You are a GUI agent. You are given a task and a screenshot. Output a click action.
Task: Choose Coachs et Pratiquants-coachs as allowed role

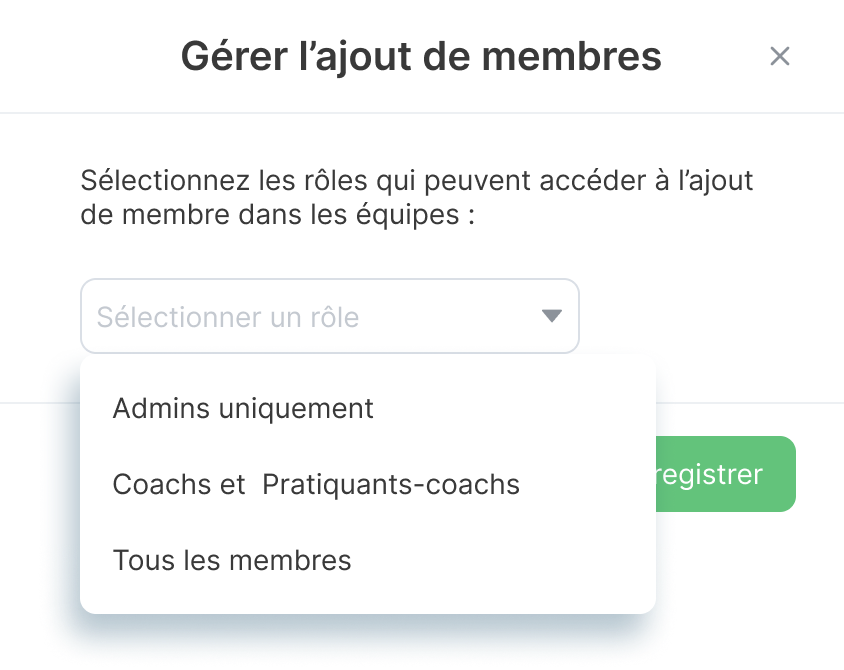(x=317, y=484)
